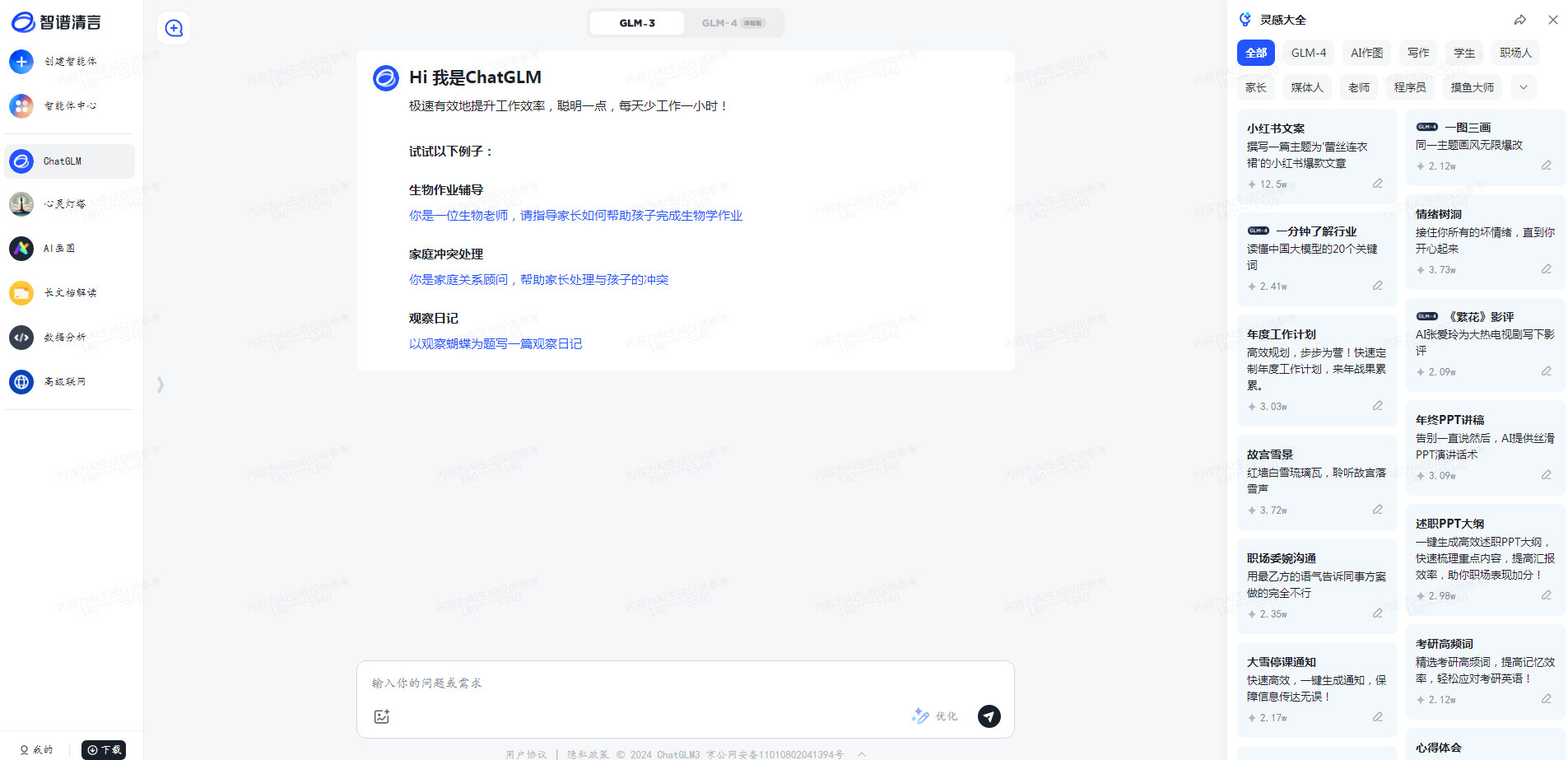The height and width of the screenshot is (760, 1568).
Task: Select the ChatGLM sidebar icon
Action: [x=21, y=161]
